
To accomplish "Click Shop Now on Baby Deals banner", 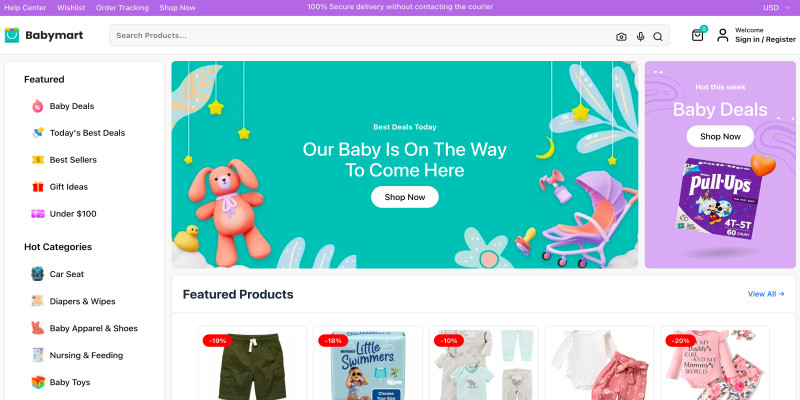I will [720, 136].
